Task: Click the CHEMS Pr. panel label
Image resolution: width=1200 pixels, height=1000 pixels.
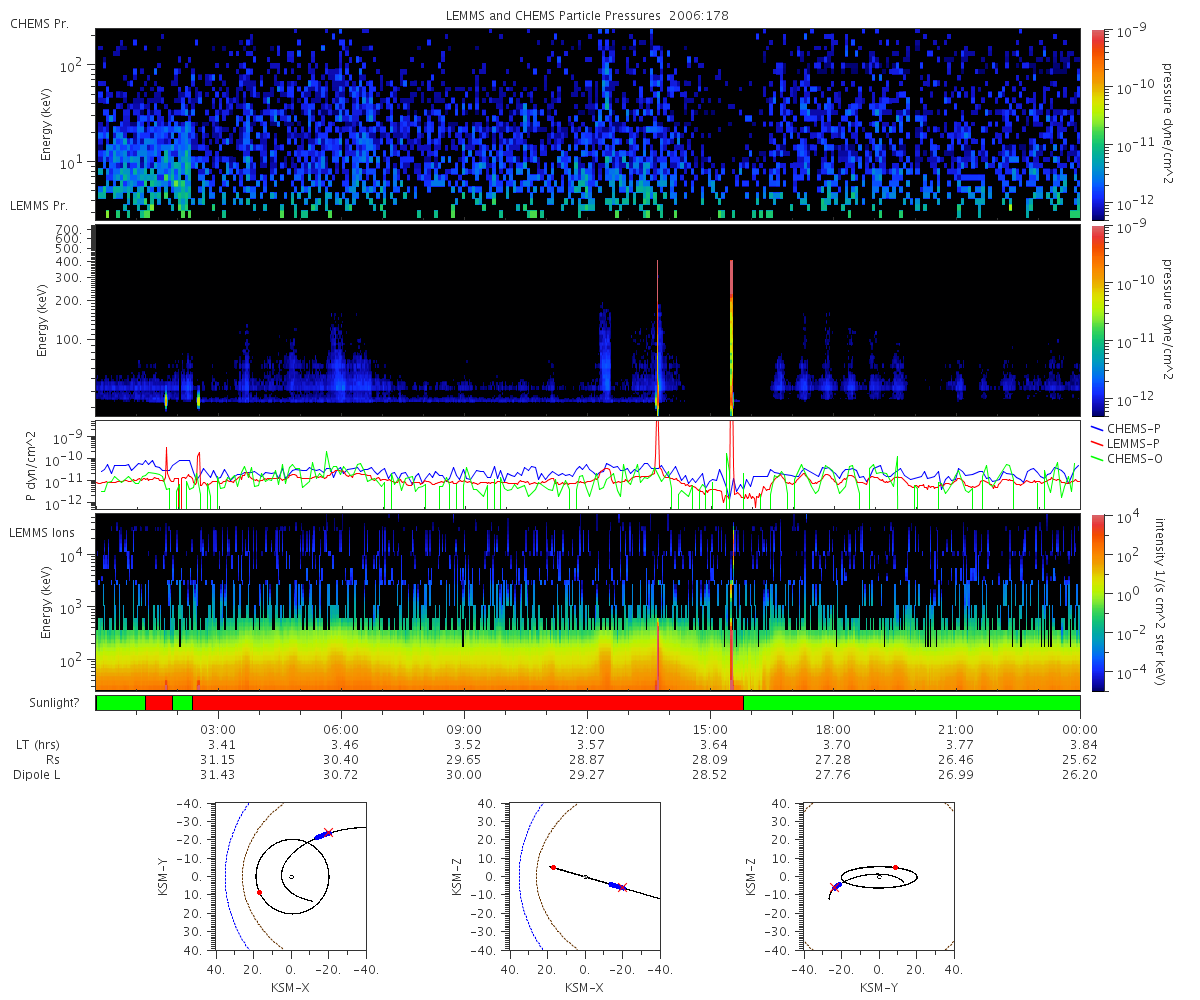Action: pyautogui.click(x=36, y=22)
